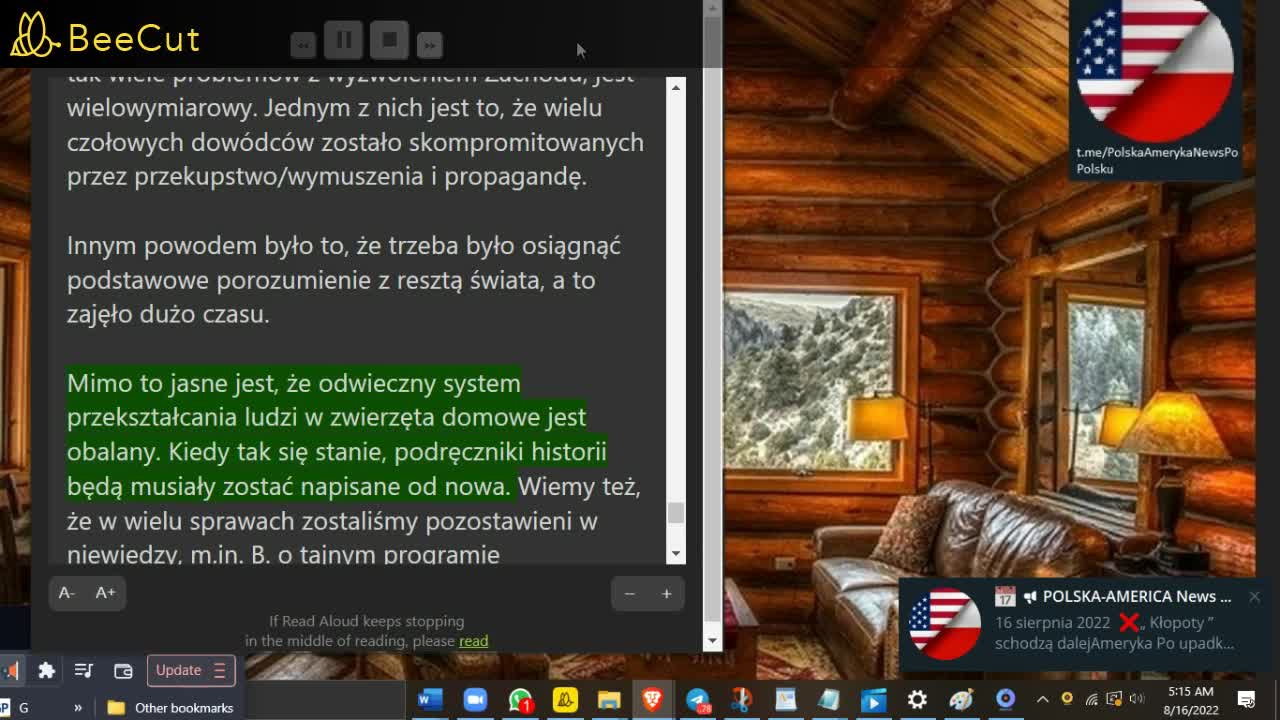
Task: Click paragraph starting 'Innym powodem było to'
Action: [344, 279]
